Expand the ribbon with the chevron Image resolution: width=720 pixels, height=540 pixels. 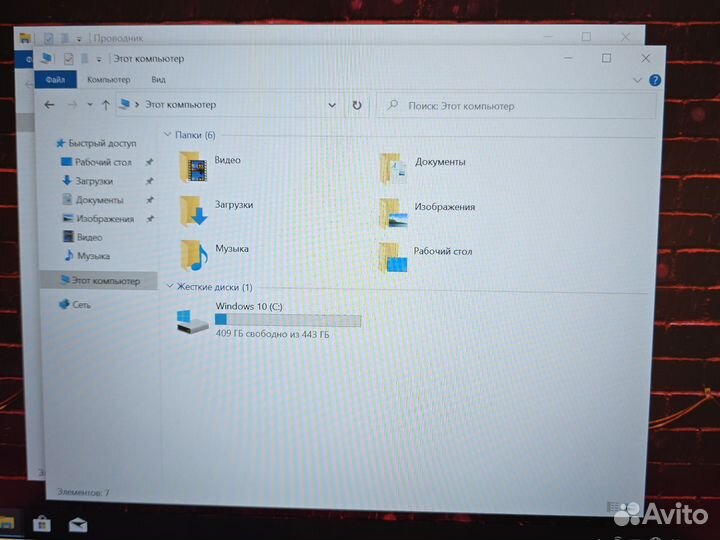pos(637,80)
